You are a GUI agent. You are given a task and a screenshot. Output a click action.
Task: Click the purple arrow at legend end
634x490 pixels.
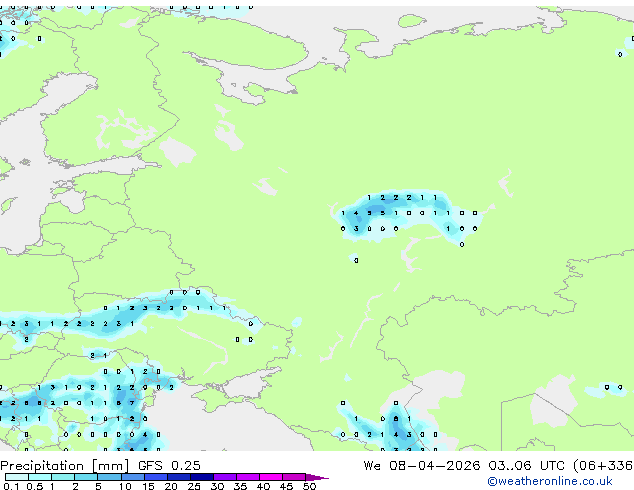tap(317, 477)
